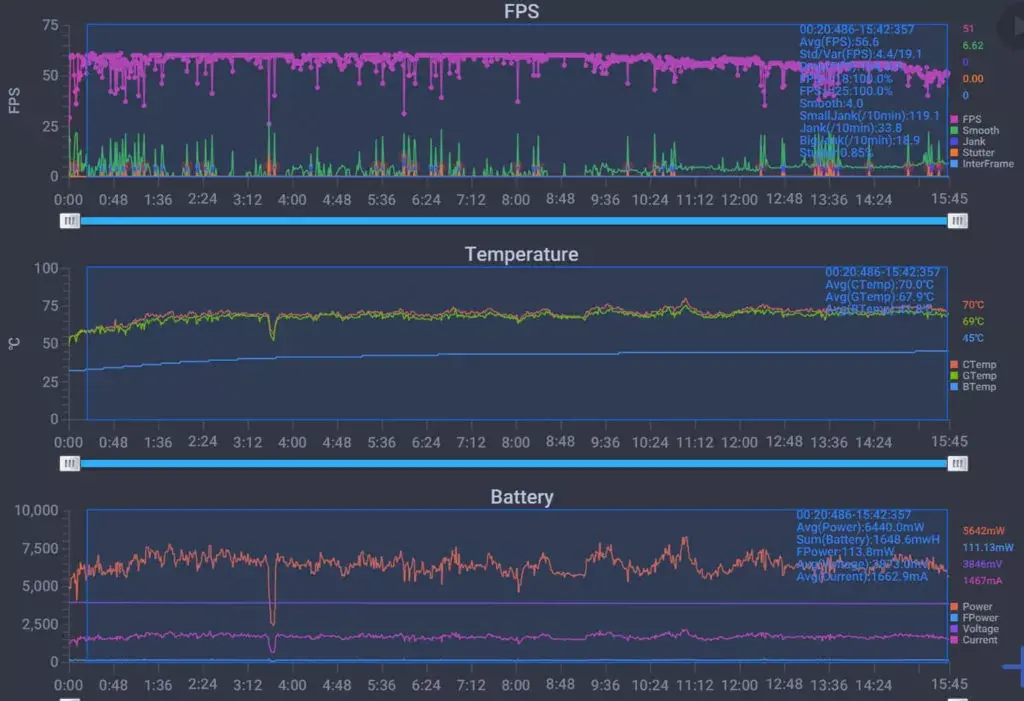Click the green 6.62 Smooth readout
The image size is (1024, 701).
coord(972,45)
